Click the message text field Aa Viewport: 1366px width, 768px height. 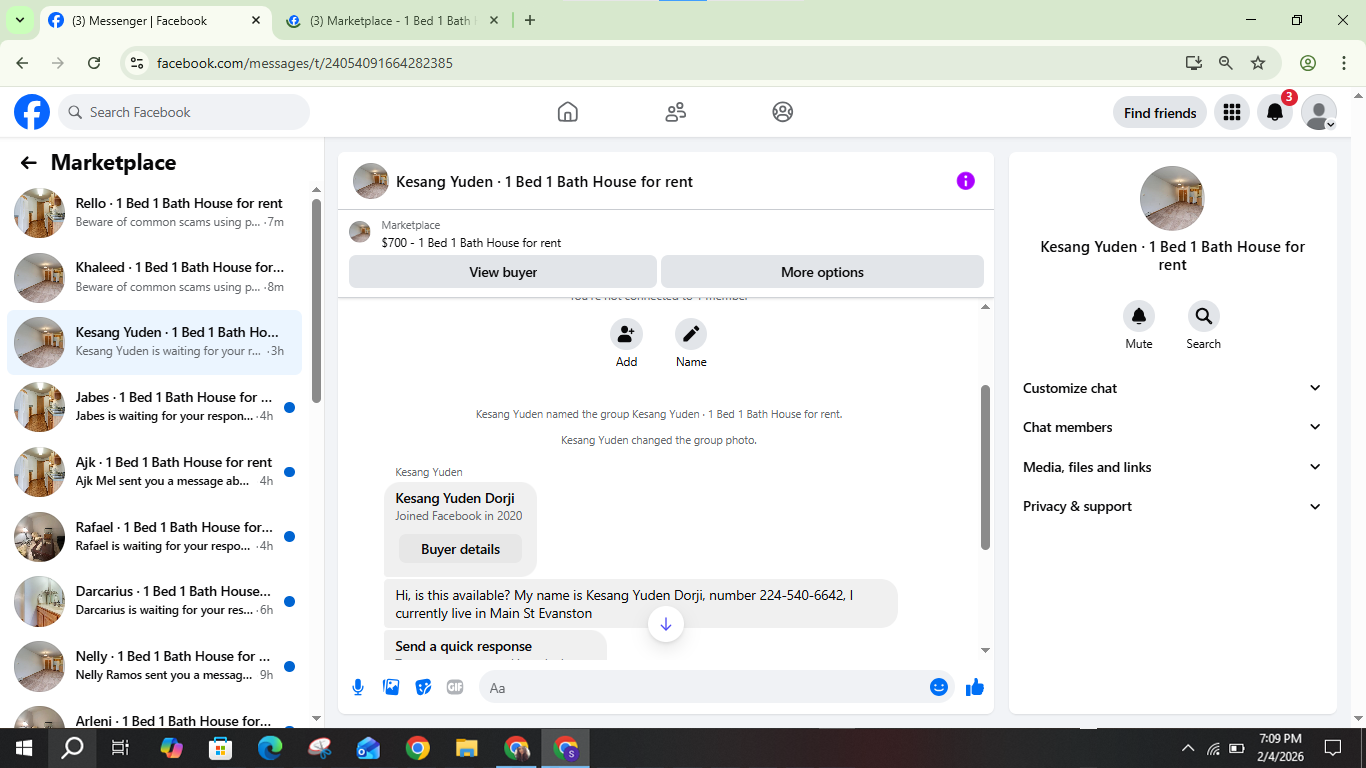(x=703, y=687)
